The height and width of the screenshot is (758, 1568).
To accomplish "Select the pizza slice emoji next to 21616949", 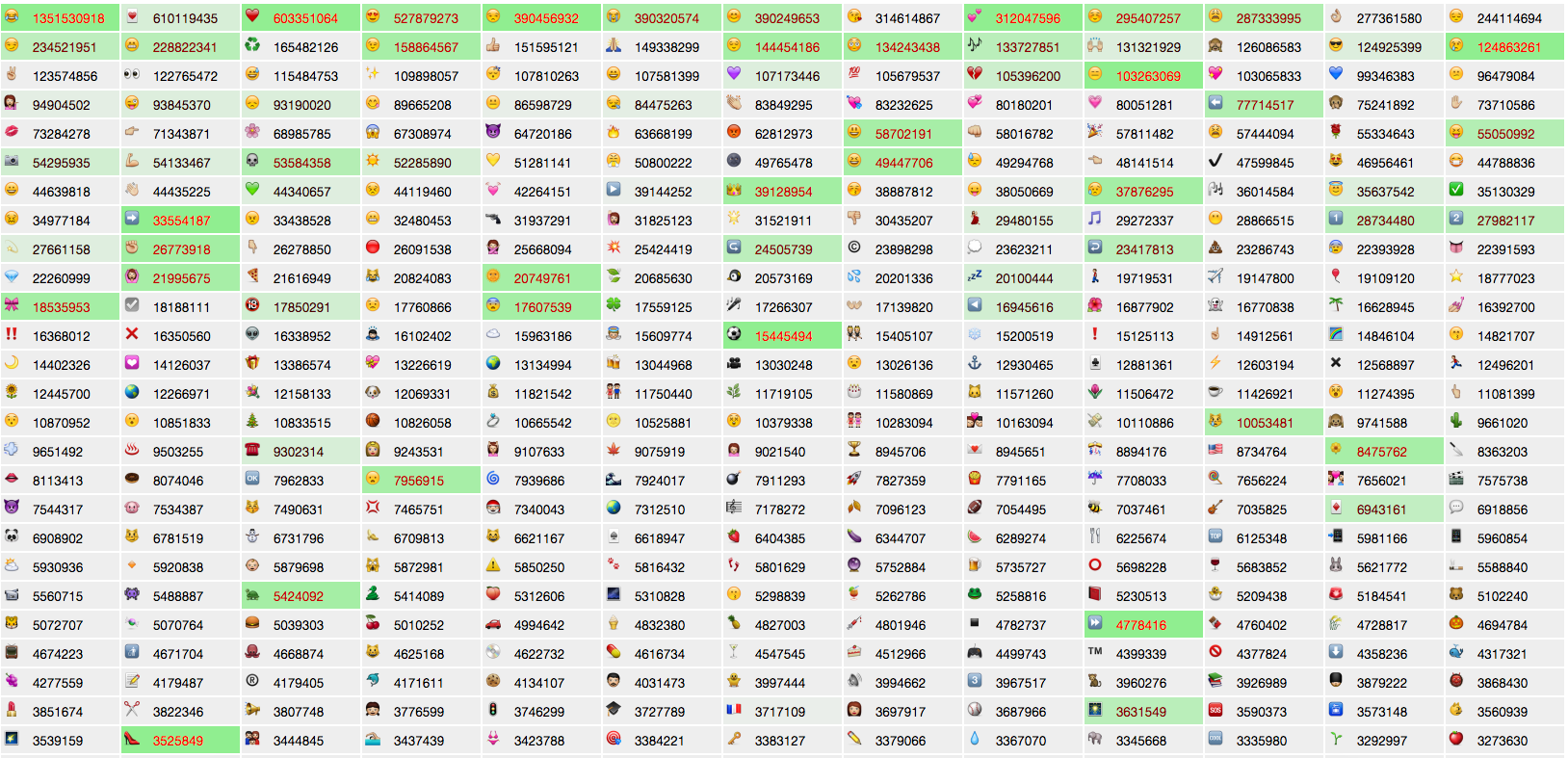I will click(252, 276).
